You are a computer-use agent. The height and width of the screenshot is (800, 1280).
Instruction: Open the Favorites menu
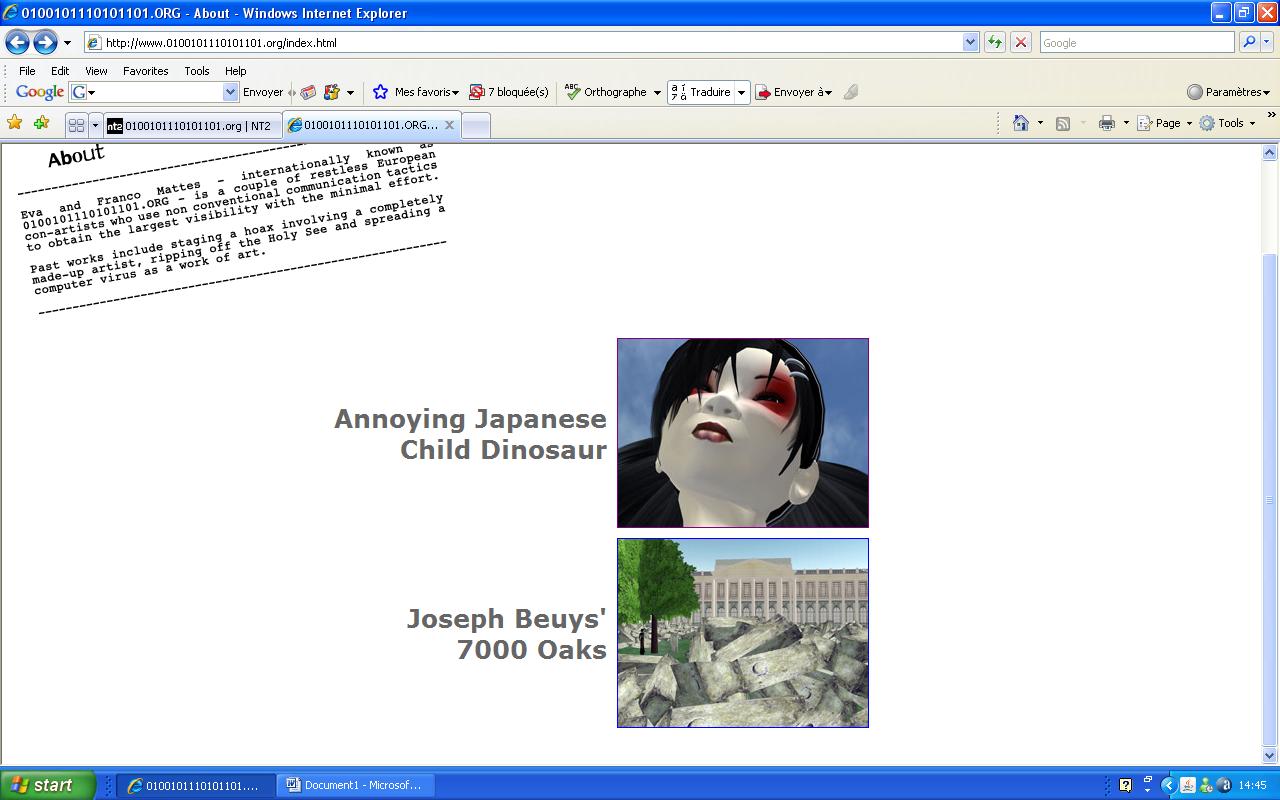(146, 71)
